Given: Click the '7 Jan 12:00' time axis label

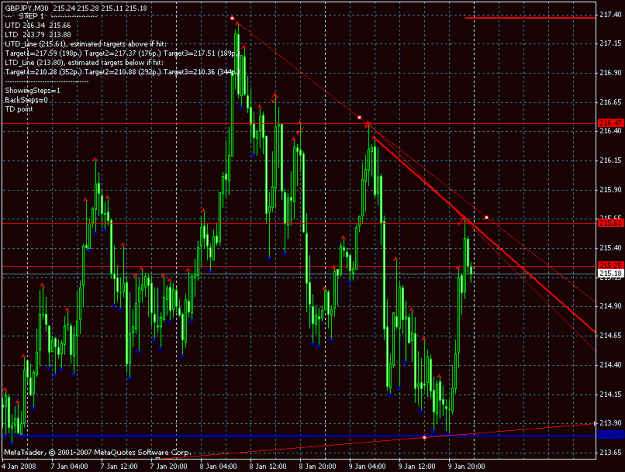Looking at the screenshot, I should [119, 466].
